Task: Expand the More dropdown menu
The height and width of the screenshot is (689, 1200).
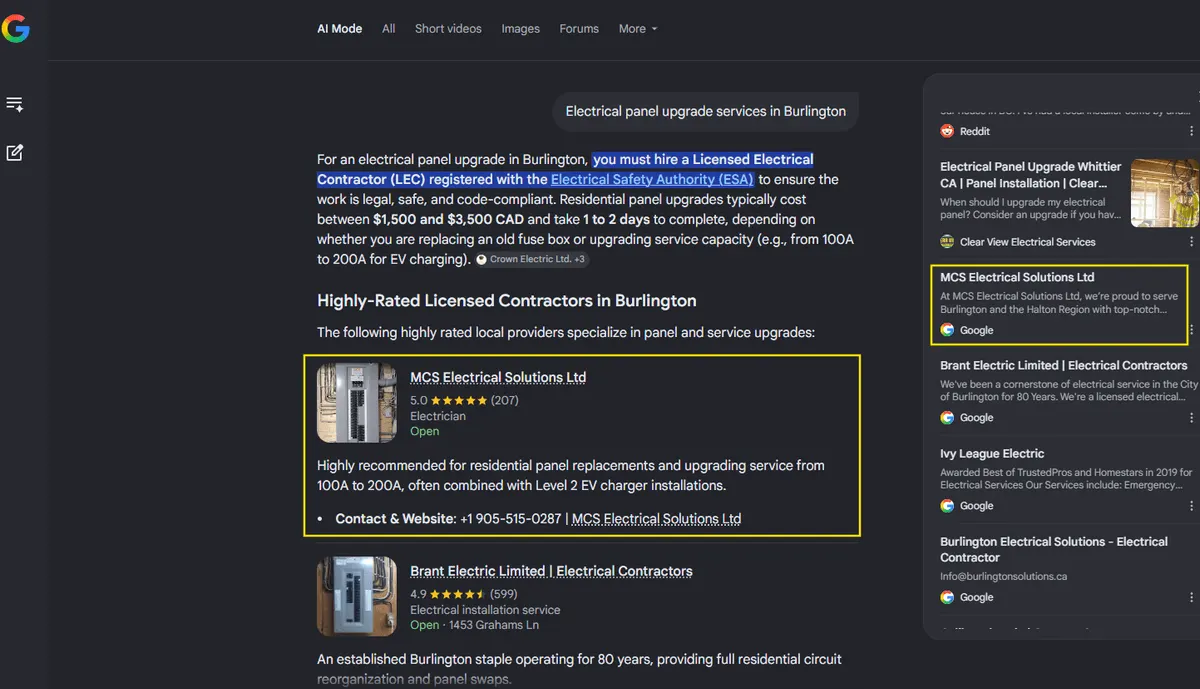Action: point(638,29)
